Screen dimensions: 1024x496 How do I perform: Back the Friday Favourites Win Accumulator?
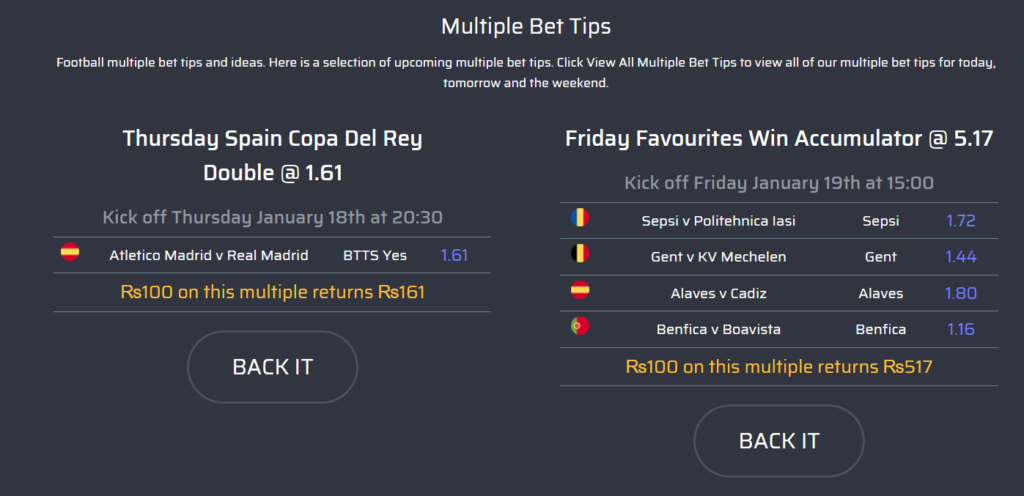778,441
